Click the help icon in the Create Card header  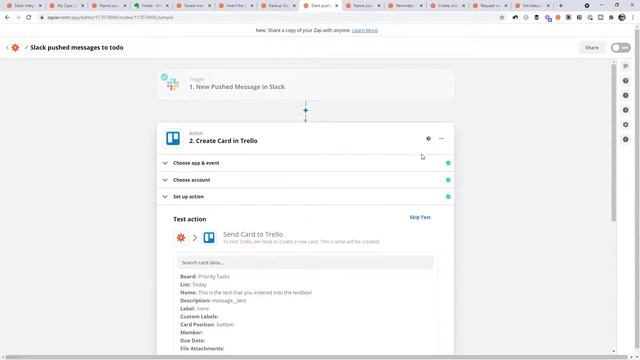[x=428, y=138]
